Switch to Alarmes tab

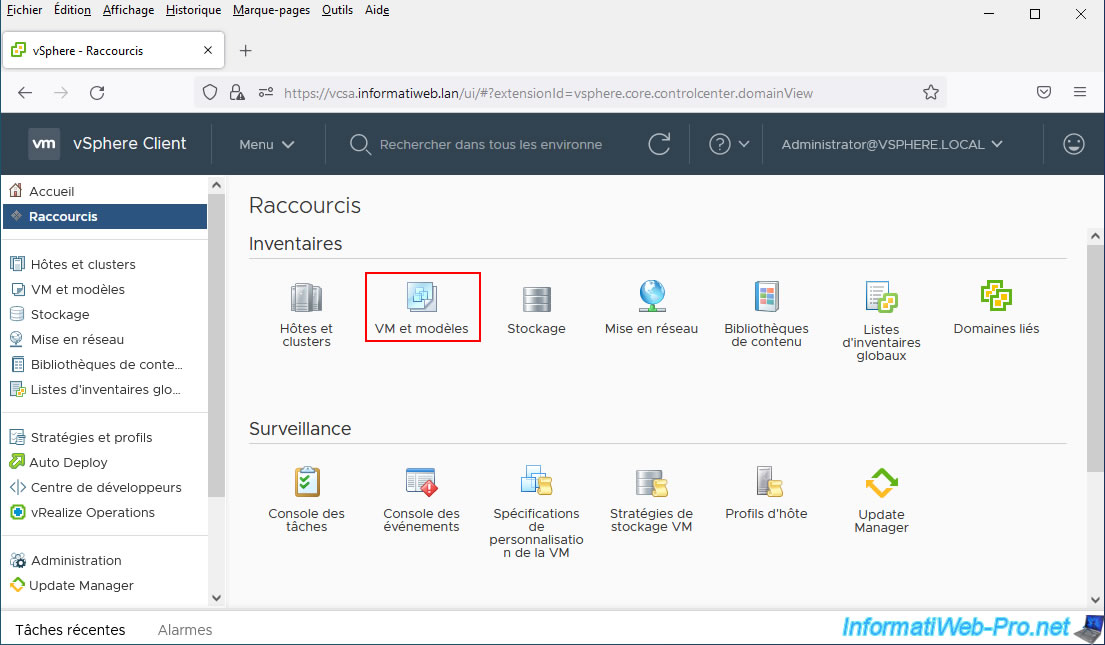[185, 629]
